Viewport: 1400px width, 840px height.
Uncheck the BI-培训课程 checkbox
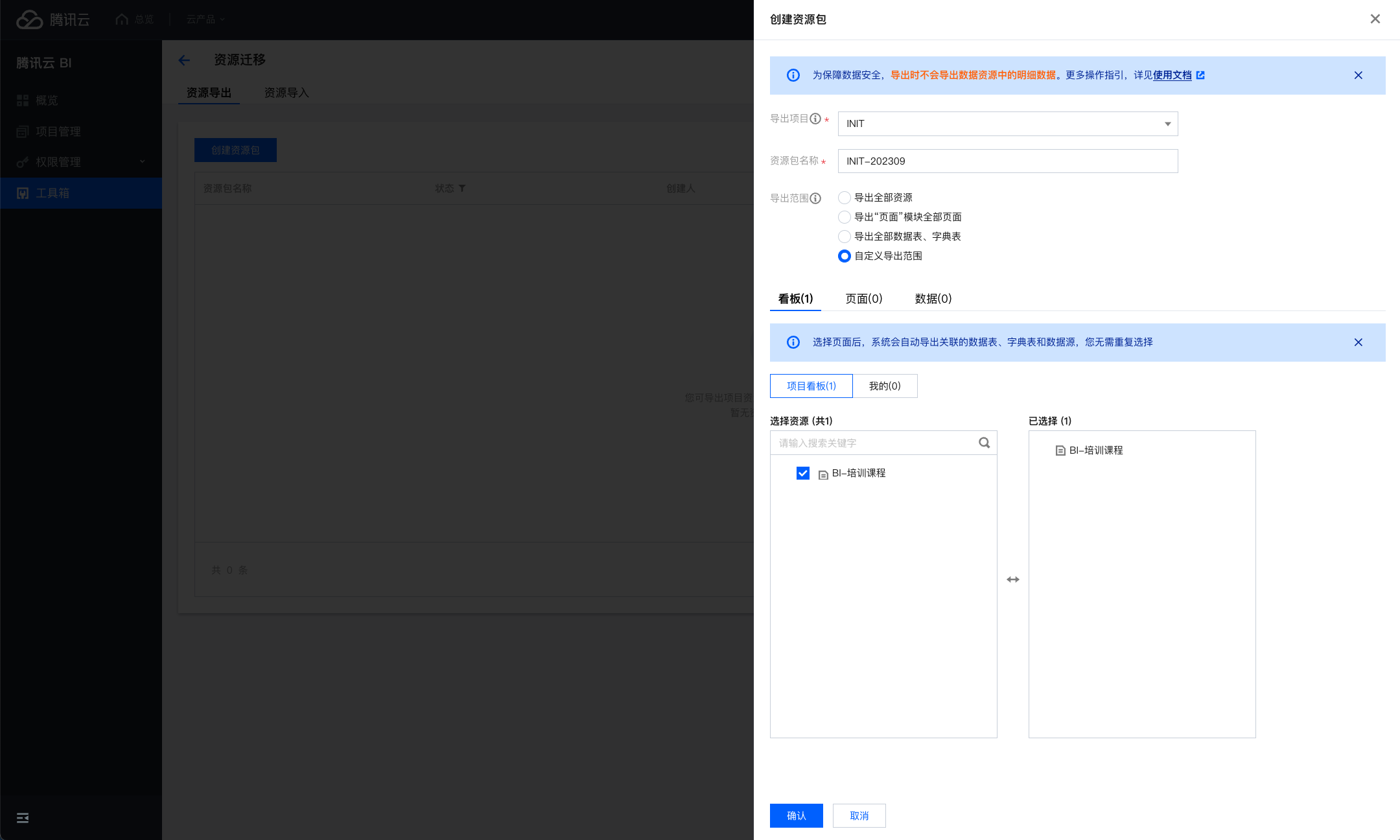click(x=803, y=473)
